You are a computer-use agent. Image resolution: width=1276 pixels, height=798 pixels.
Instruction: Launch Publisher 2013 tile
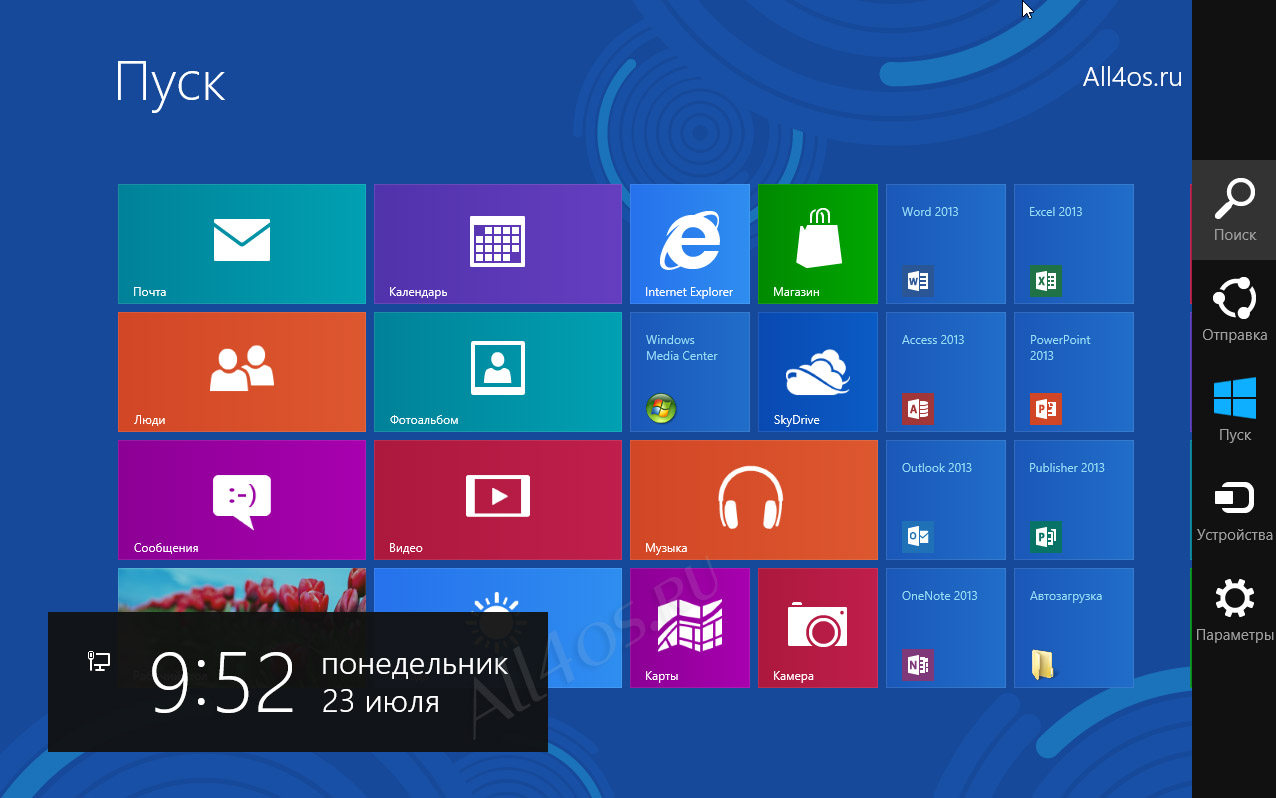[x=1074, y=500]
